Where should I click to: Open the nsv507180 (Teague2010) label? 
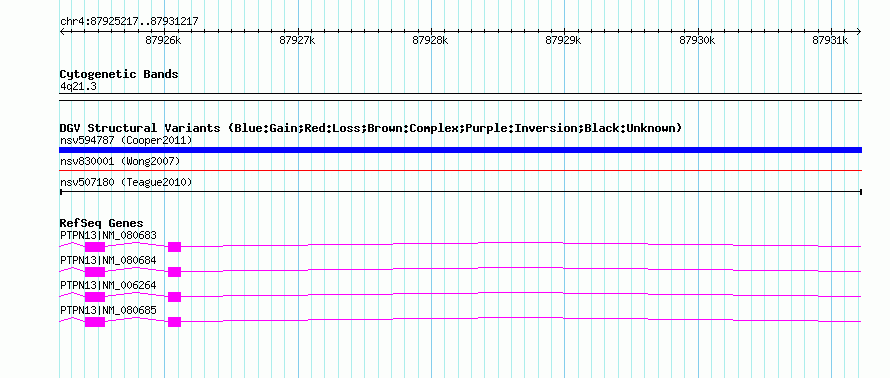(x=126, y=182)
